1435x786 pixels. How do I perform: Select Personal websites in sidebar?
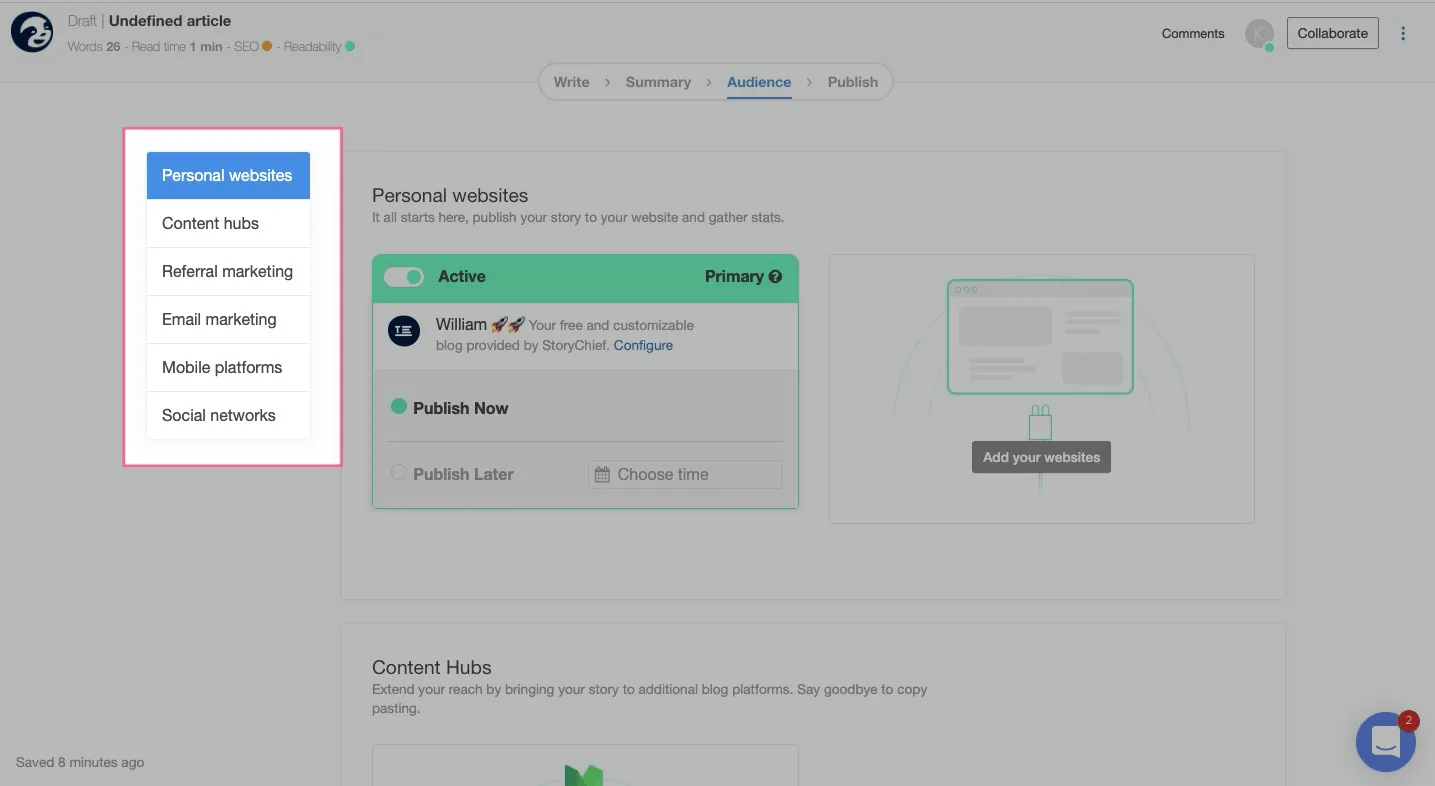(x=228, y=175)
